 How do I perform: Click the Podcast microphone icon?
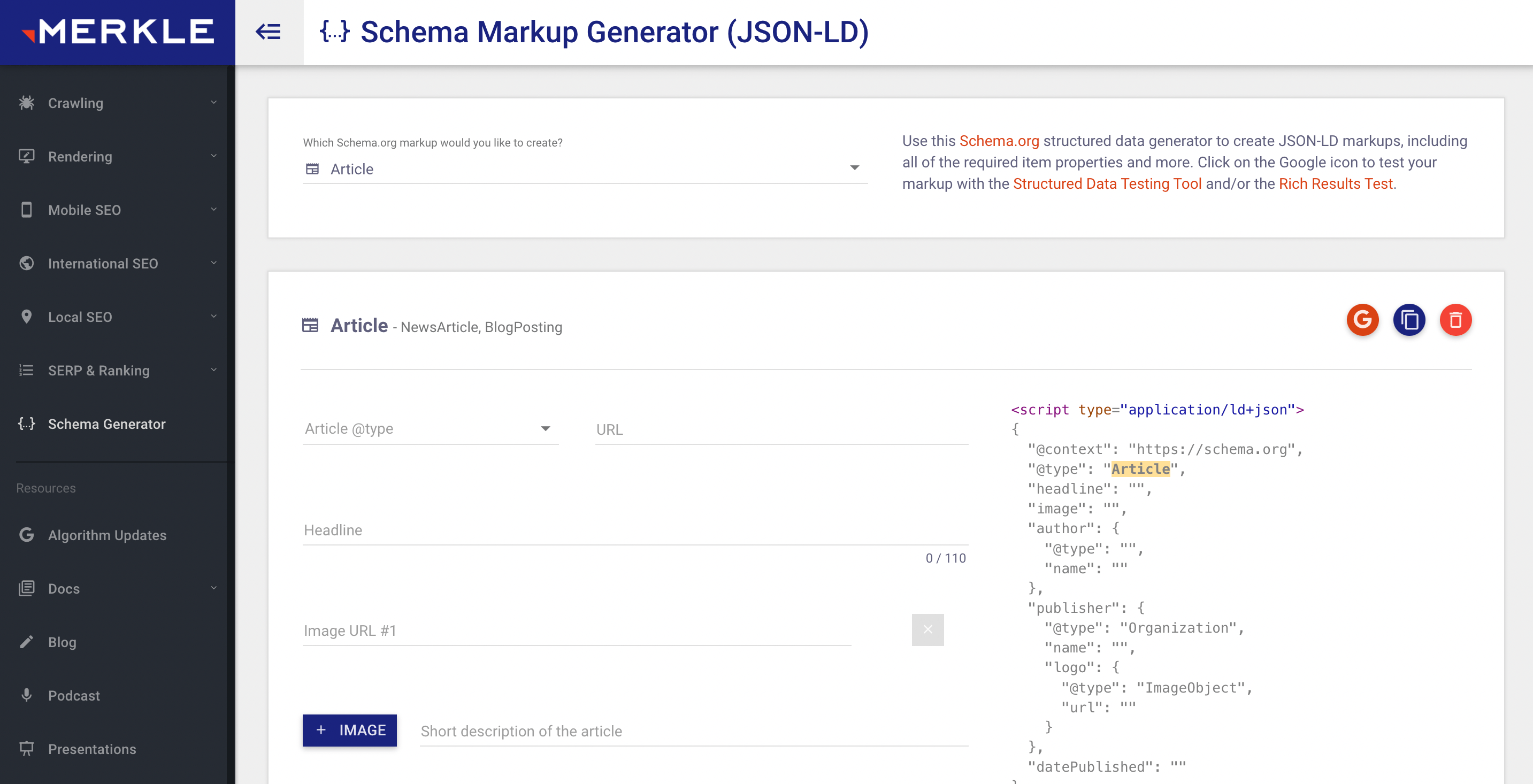(26, 695)
